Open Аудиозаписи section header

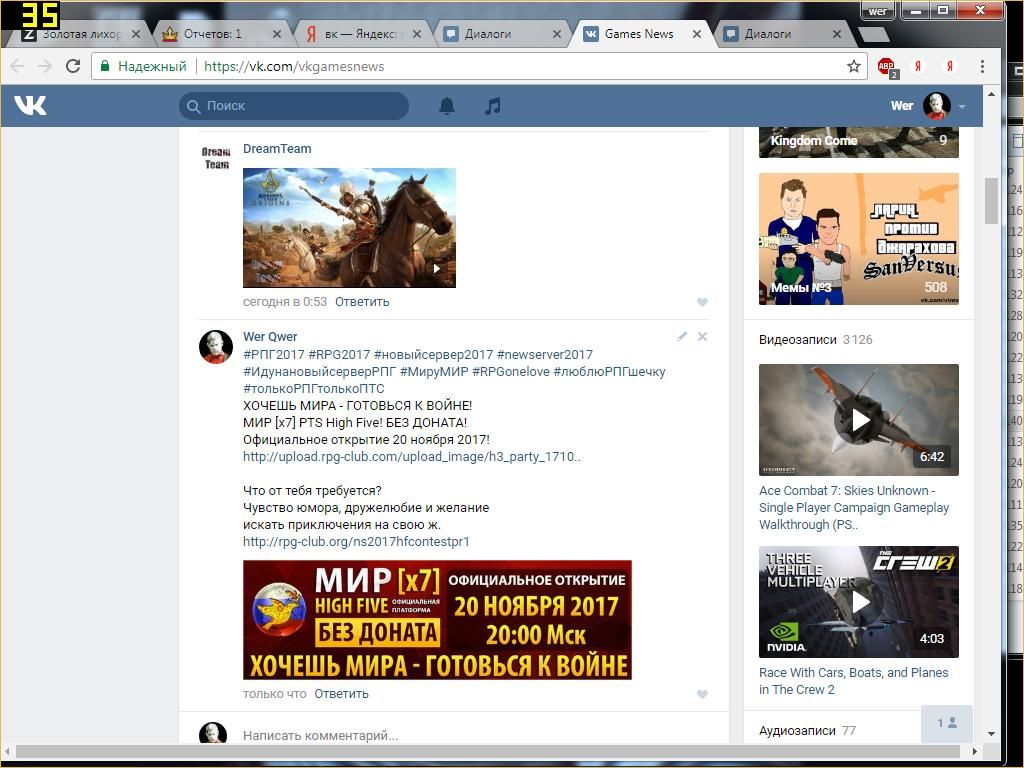(797, 730)
